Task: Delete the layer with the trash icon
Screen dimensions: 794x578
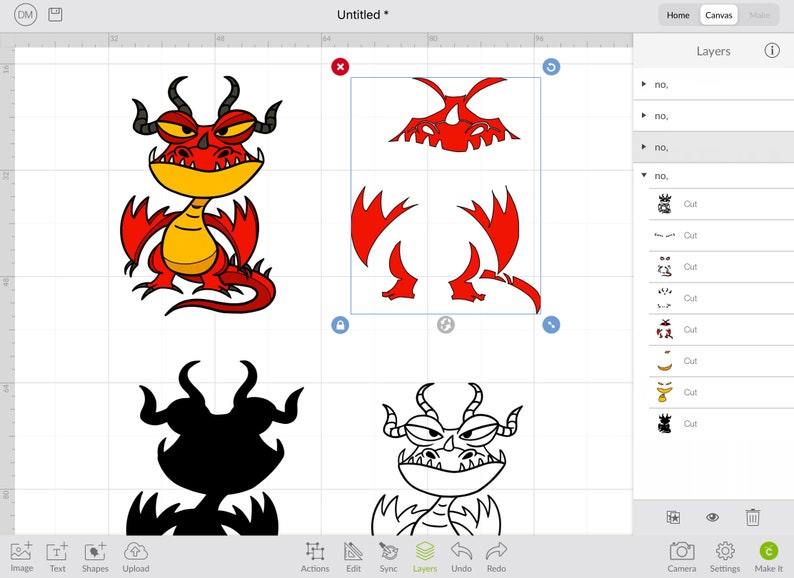Action: [752, 517]
